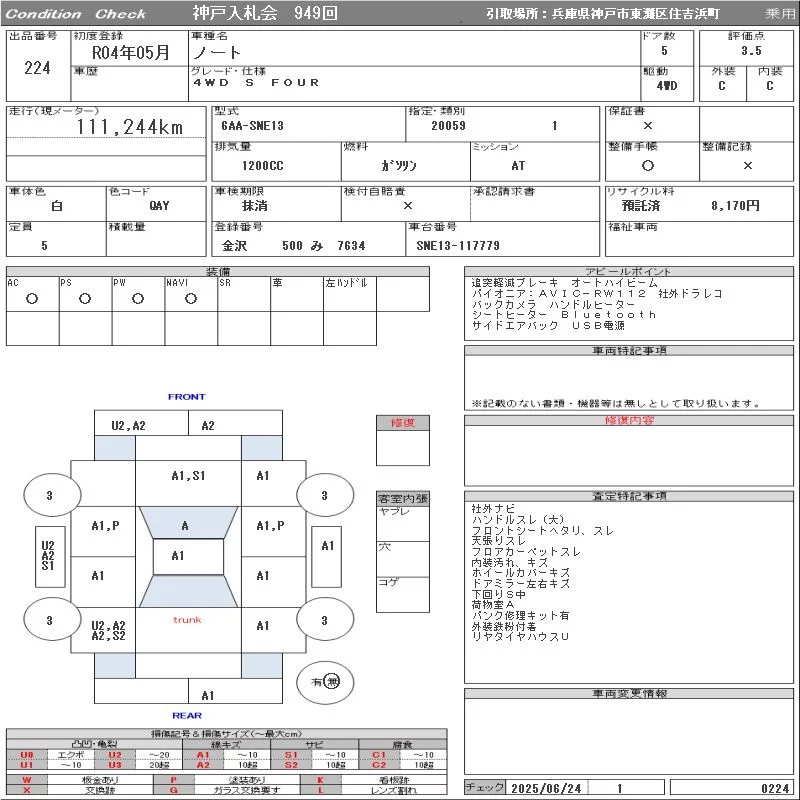The height and width of the screenshot is (800, 800).
Task: Click appeal line "サイドエアバック USB電源"
Action: coord(548,326)
